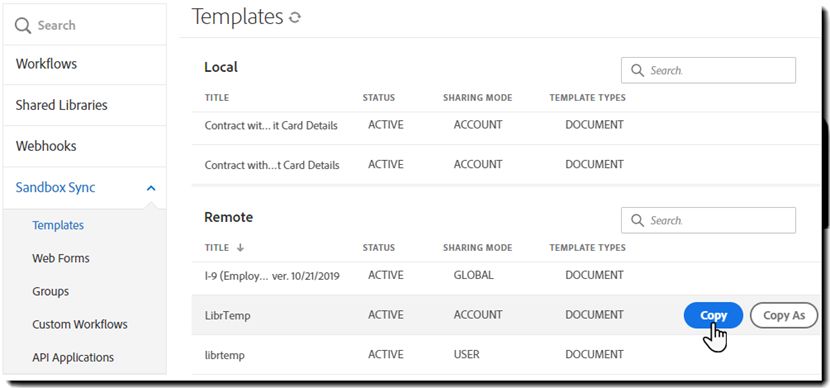This screenshot has width=830, height=388.
Task: Select Sandbox Sync in the sidebar
Action: (x=56, y=187)
